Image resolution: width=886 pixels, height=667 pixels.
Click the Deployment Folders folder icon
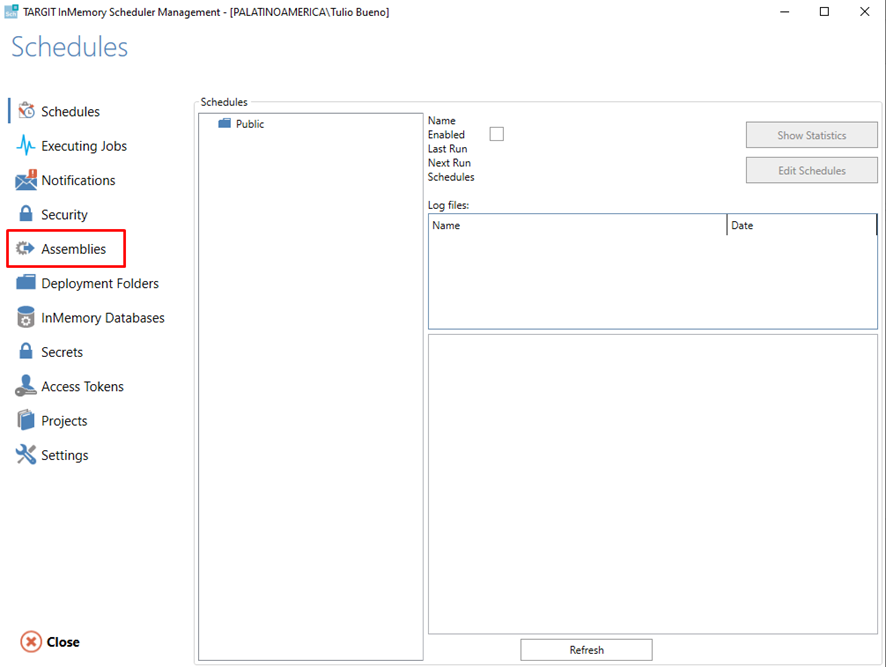tap(25, 282)
